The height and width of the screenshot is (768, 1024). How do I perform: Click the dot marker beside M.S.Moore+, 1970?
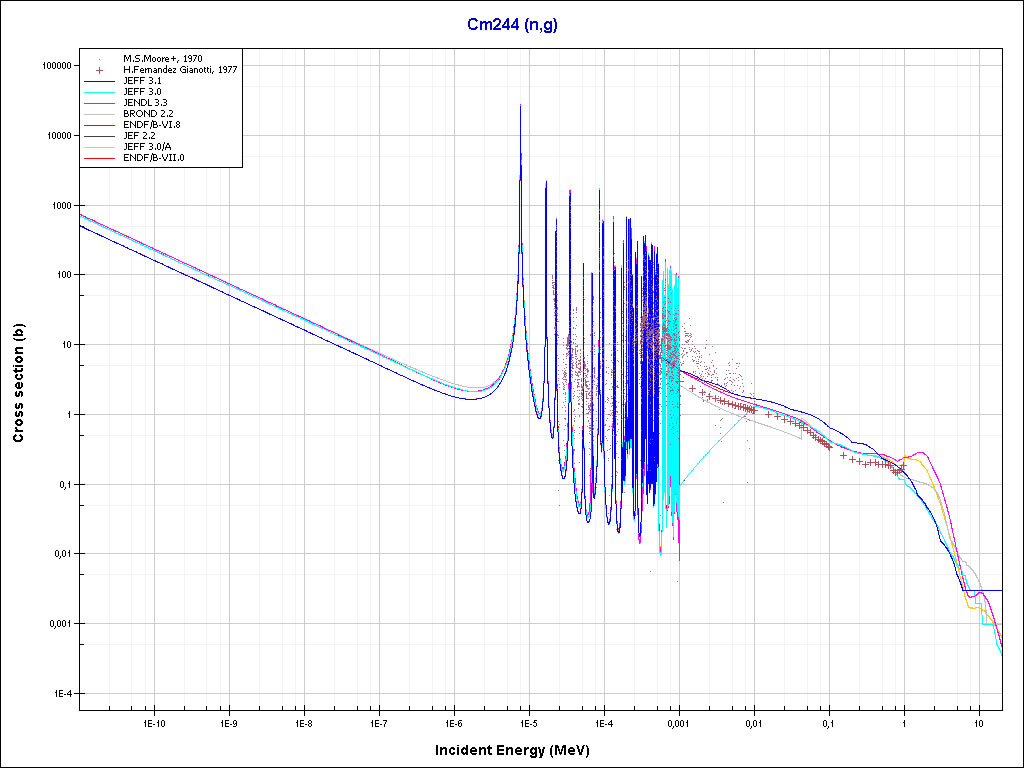99,59
